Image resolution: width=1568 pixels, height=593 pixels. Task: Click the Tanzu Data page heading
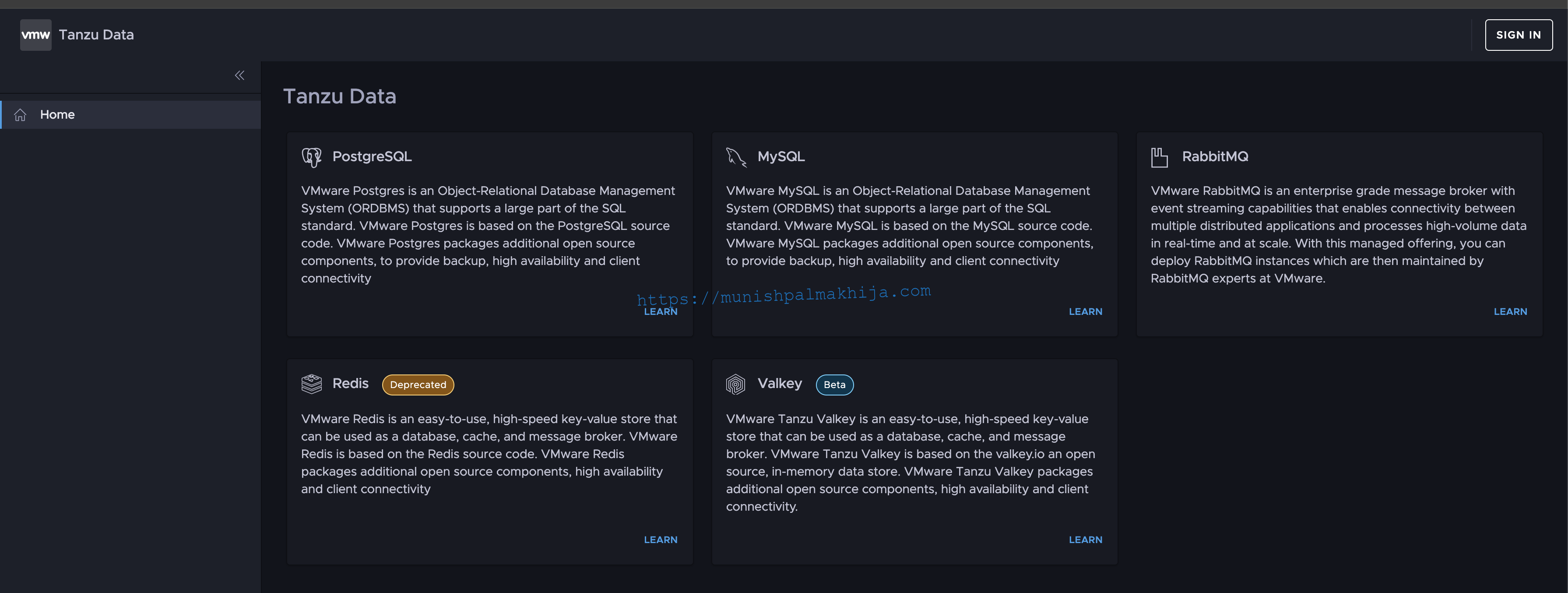pos(340,96)
